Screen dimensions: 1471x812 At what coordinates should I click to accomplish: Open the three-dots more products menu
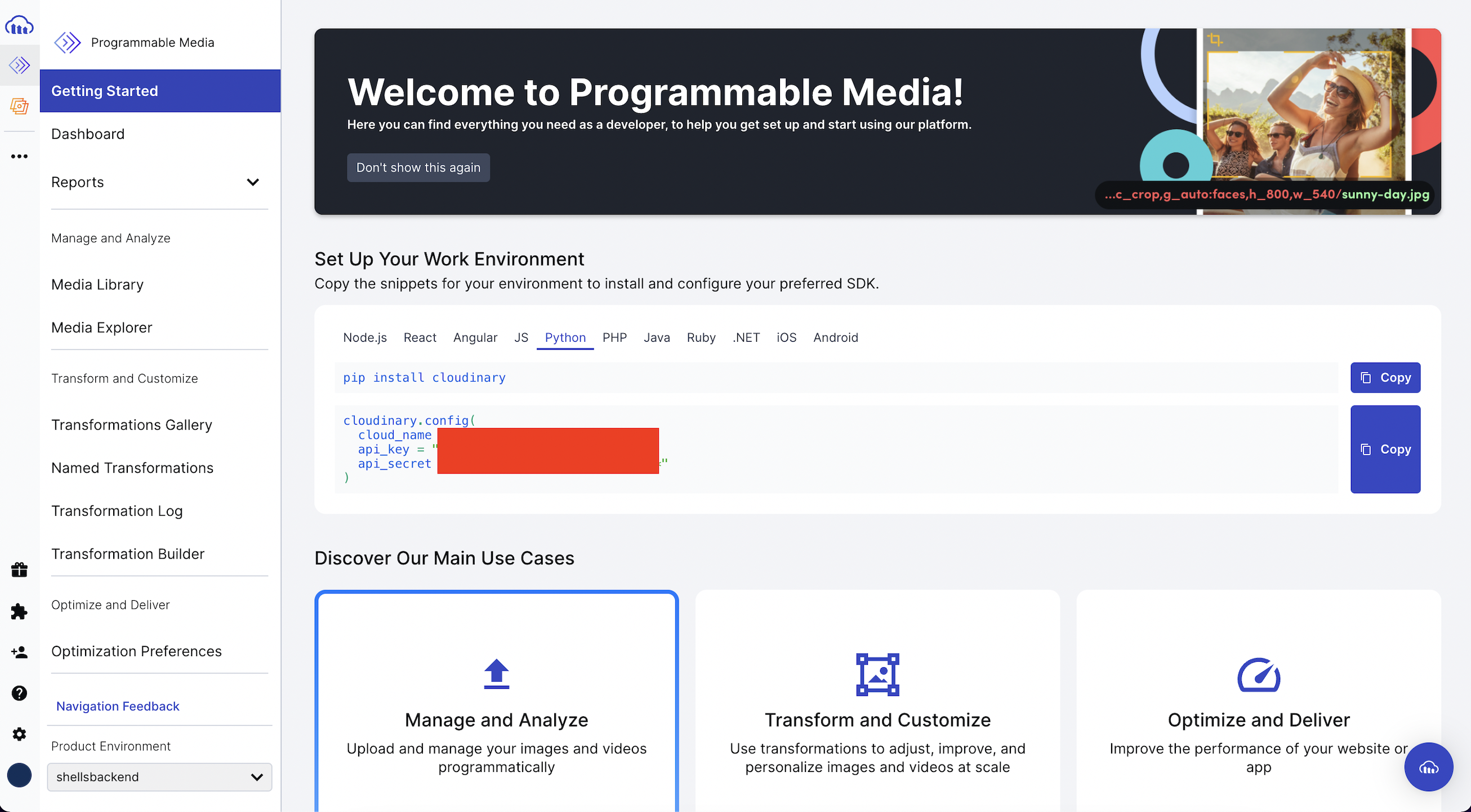(x=19, y=156)
